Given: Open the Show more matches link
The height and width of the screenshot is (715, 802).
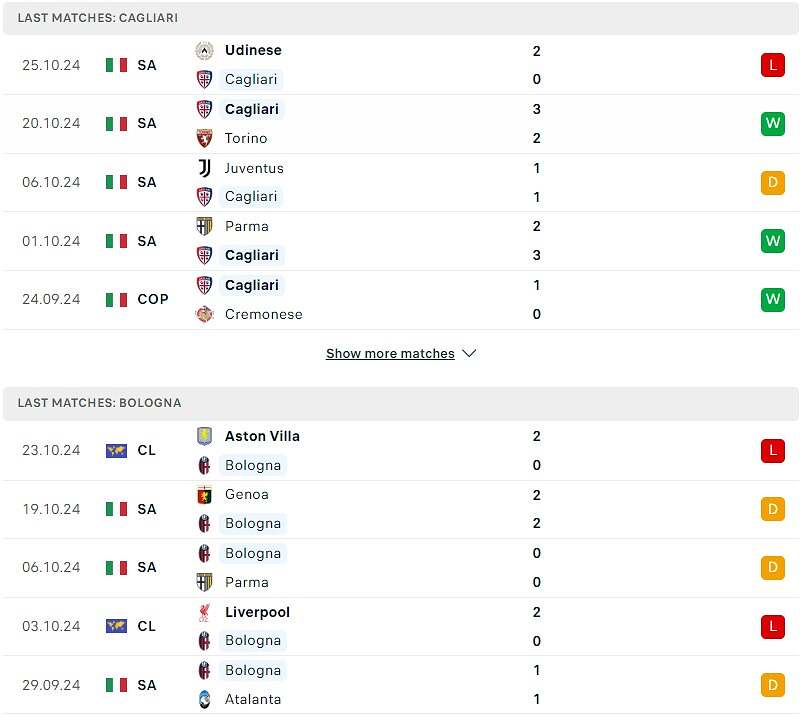Looking at the screenshot, I should tap(390, 353).
